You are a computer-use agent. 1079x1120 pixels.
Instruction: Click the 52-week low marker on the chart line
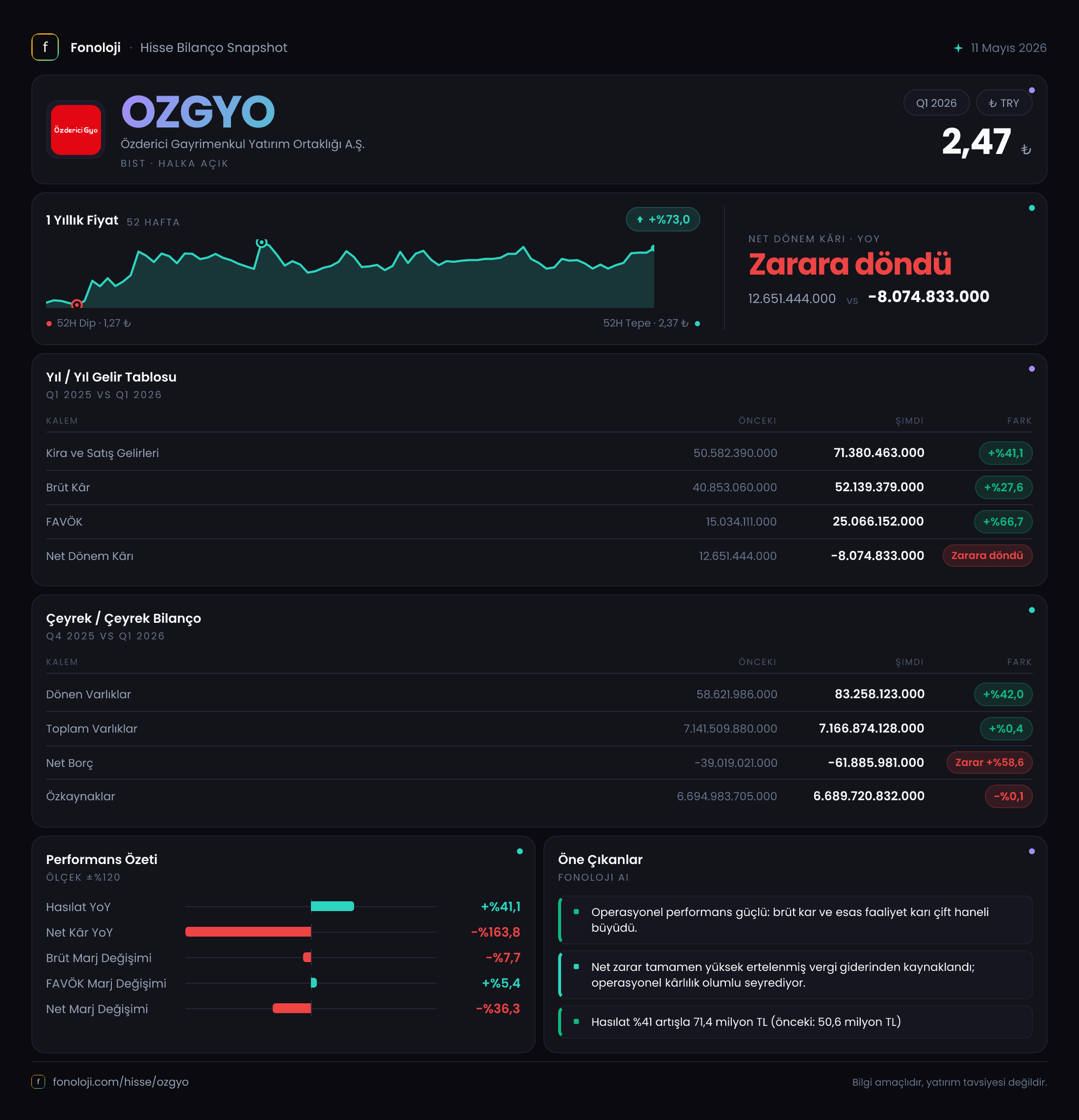[77, 304]
